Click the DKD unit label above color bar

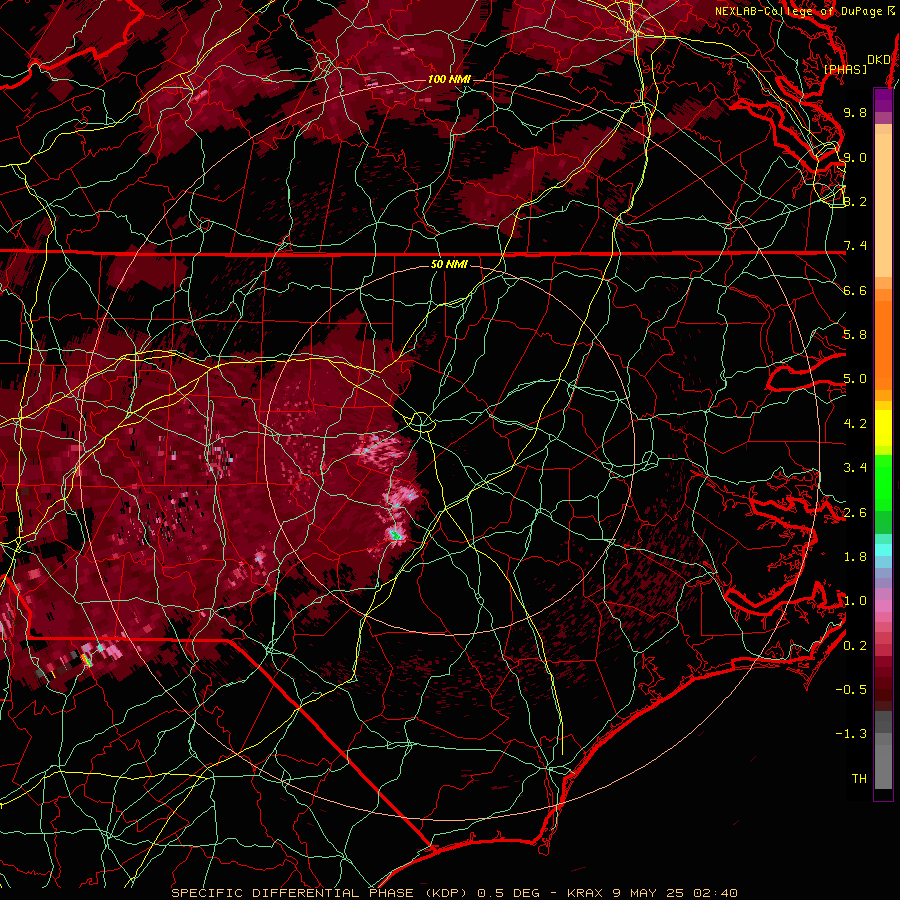click(x=878, y=60)
